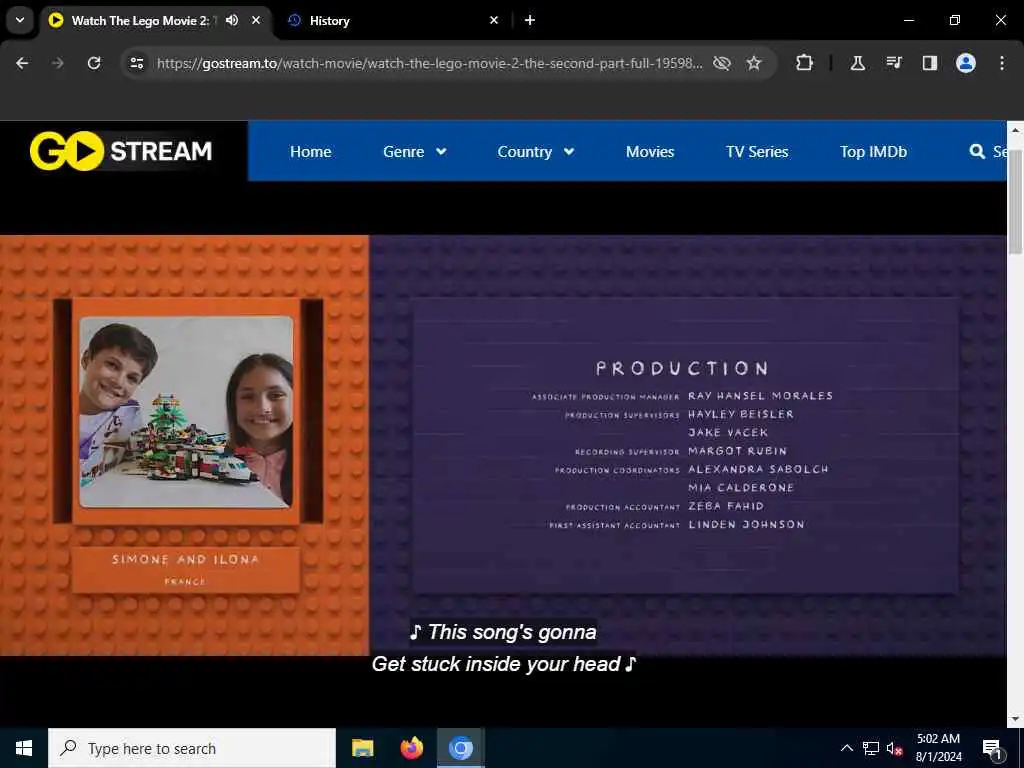Screen dimensions: 1024x768
Task: Show hidden system tray icons
Action: [x=846, y=748]
